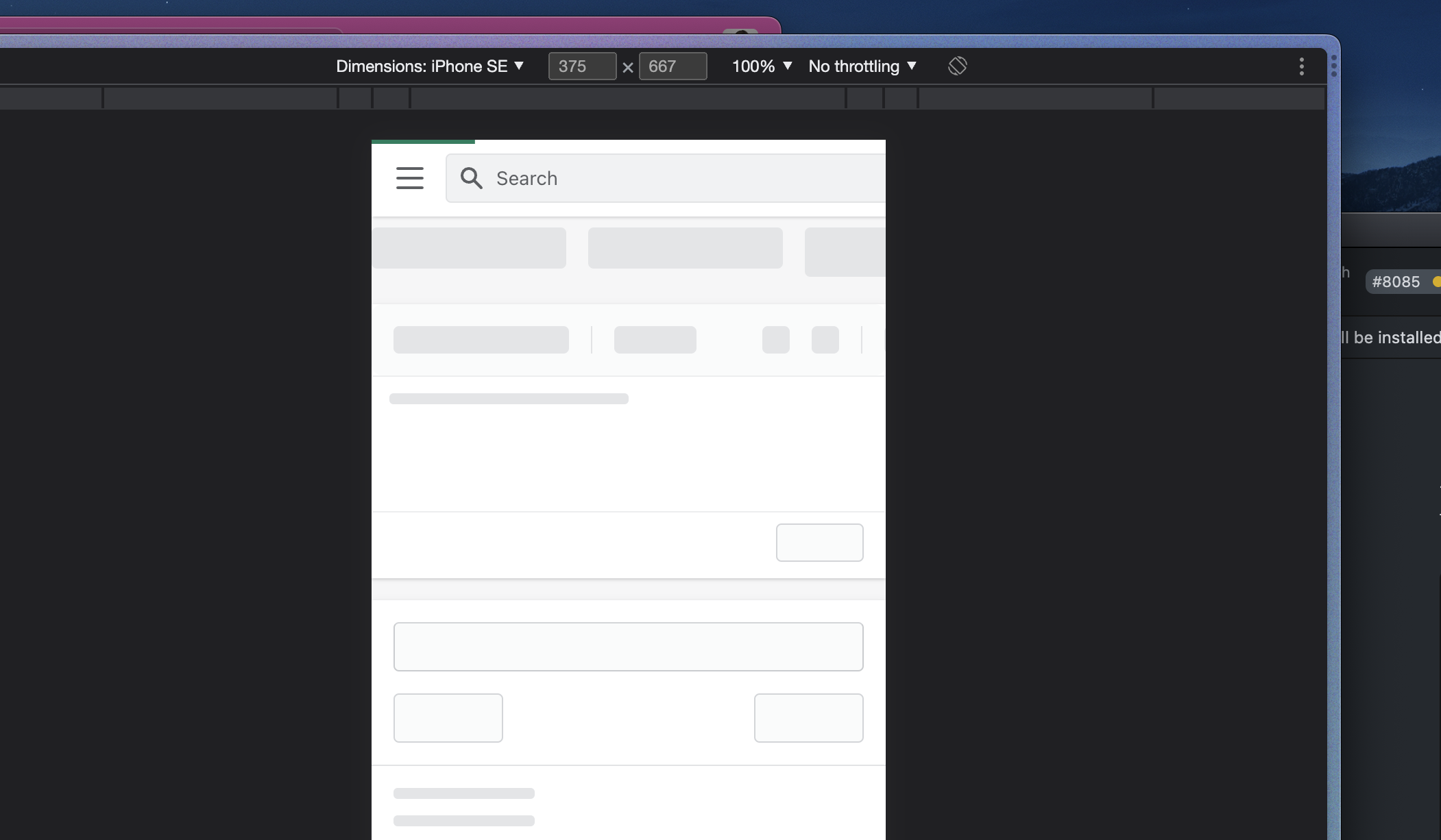1441x840 pixels.
Task: Select the second gray tab placeholder
Action: (x=685, y=248)
